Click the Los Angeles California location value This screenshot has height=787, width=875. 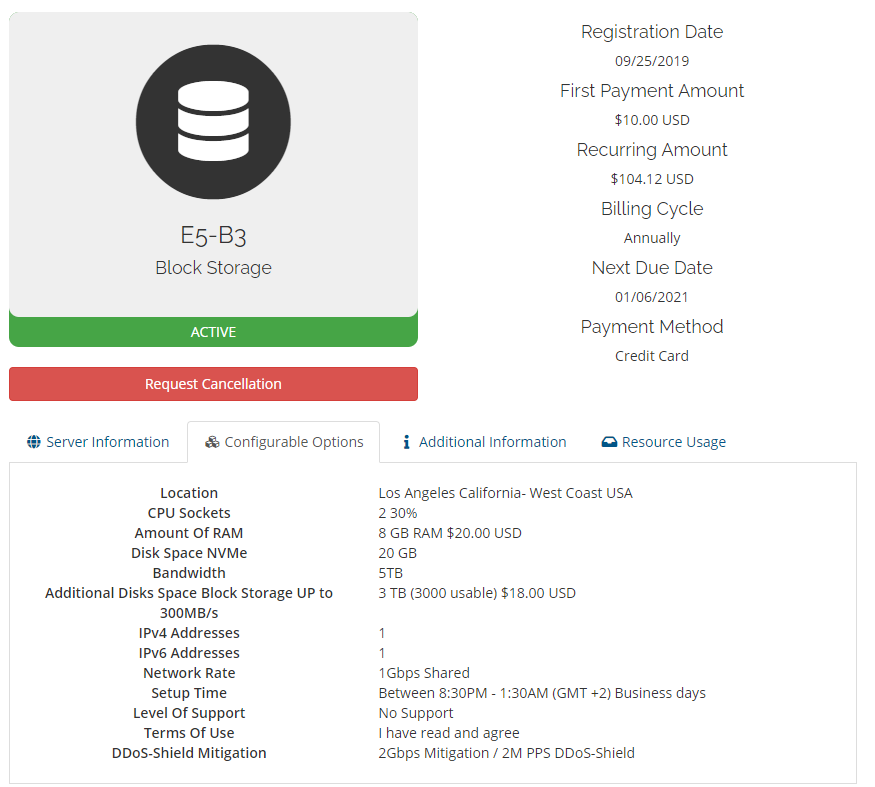pos(505,493)
